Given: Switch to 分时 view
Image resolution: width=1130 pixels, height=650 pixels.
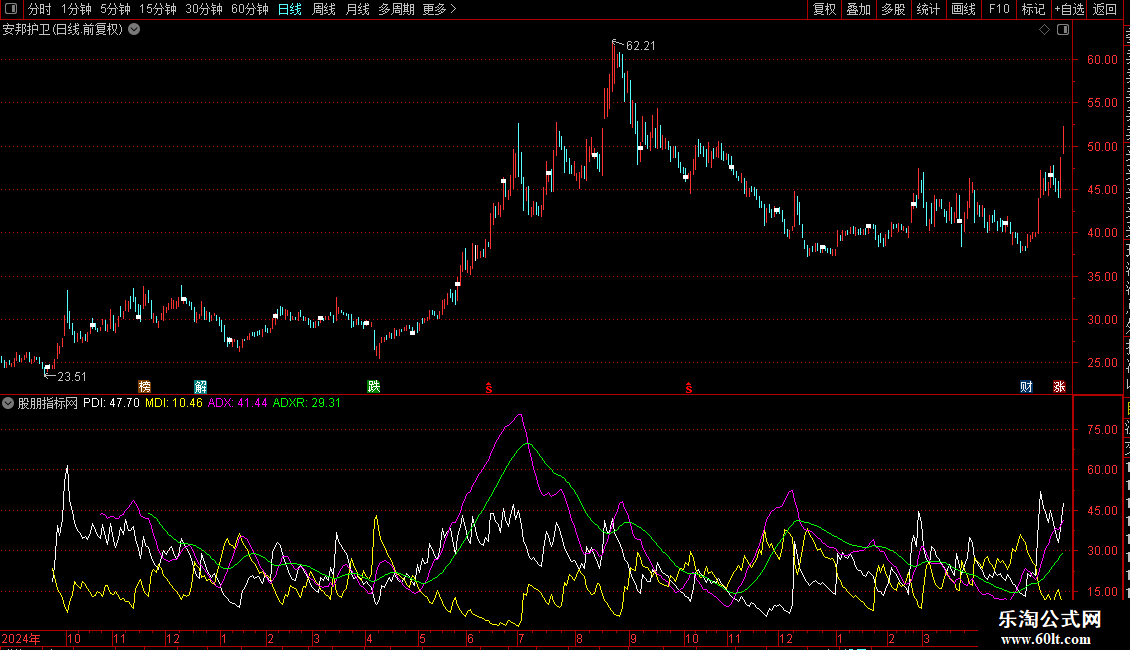Looking at the screenshot, I should coord(39,9).
